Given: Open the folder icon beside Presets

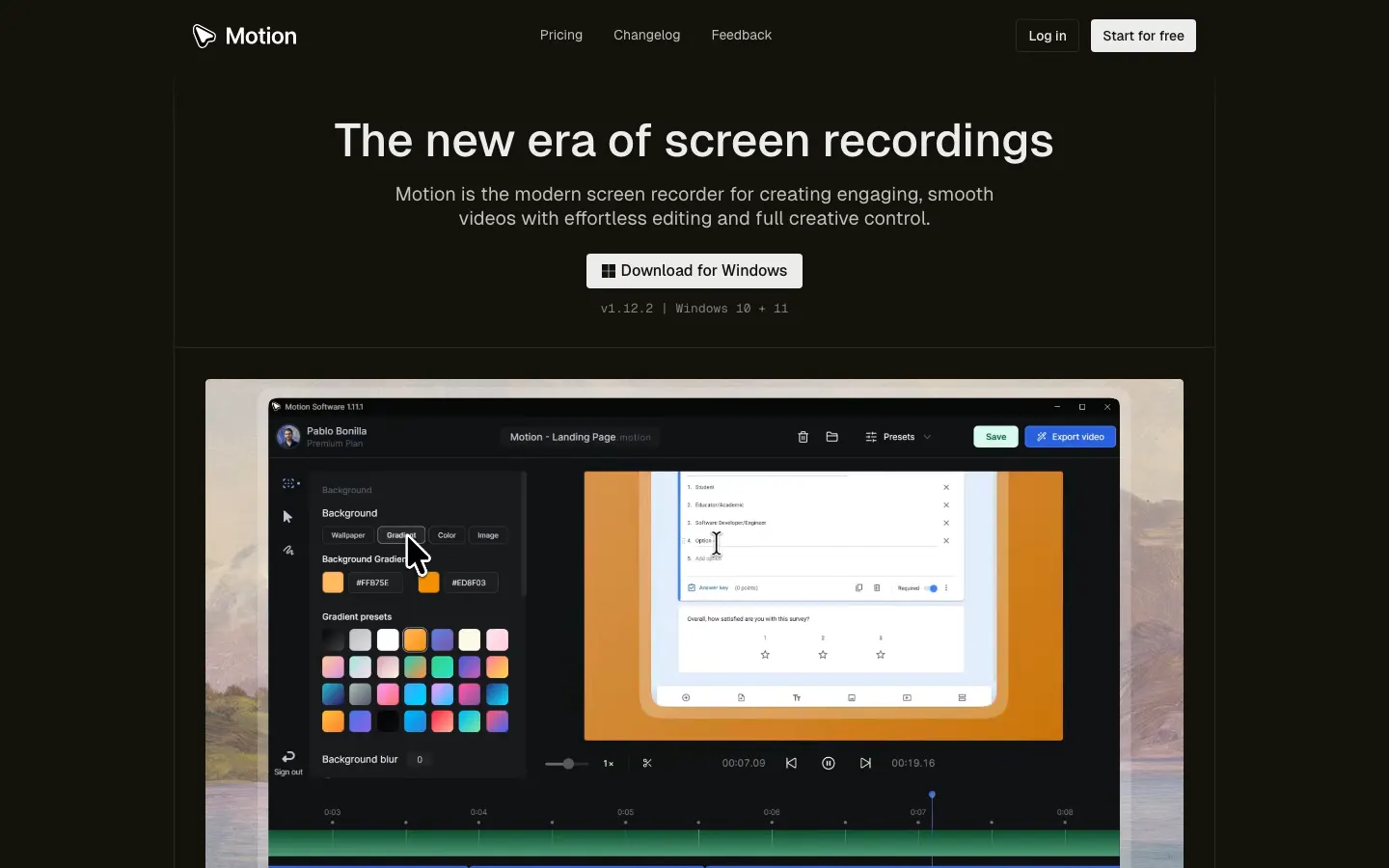Looking at the screenshot, I should pos(831,437).
